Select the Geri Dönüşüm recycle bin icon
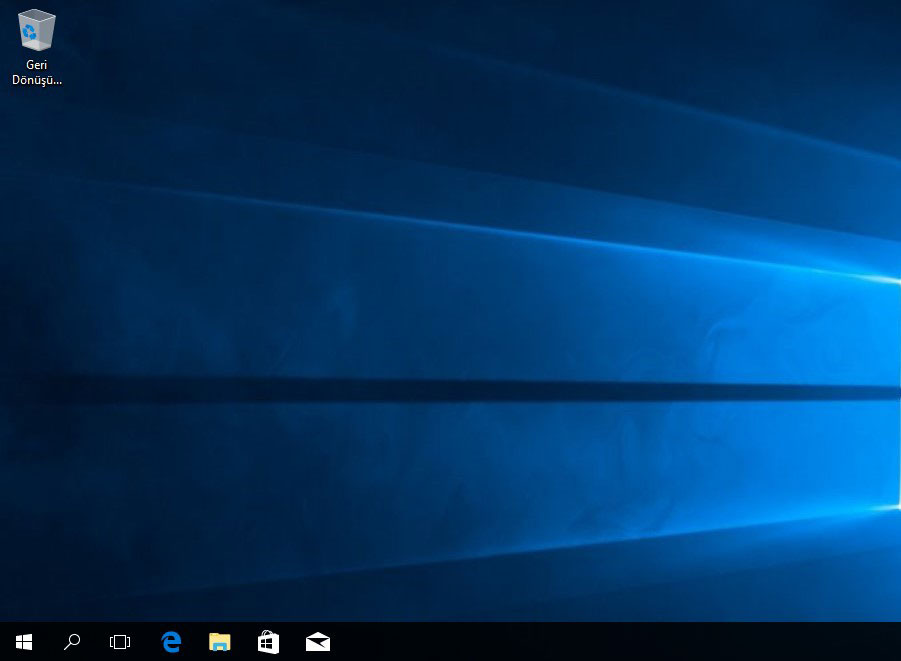 37,30
